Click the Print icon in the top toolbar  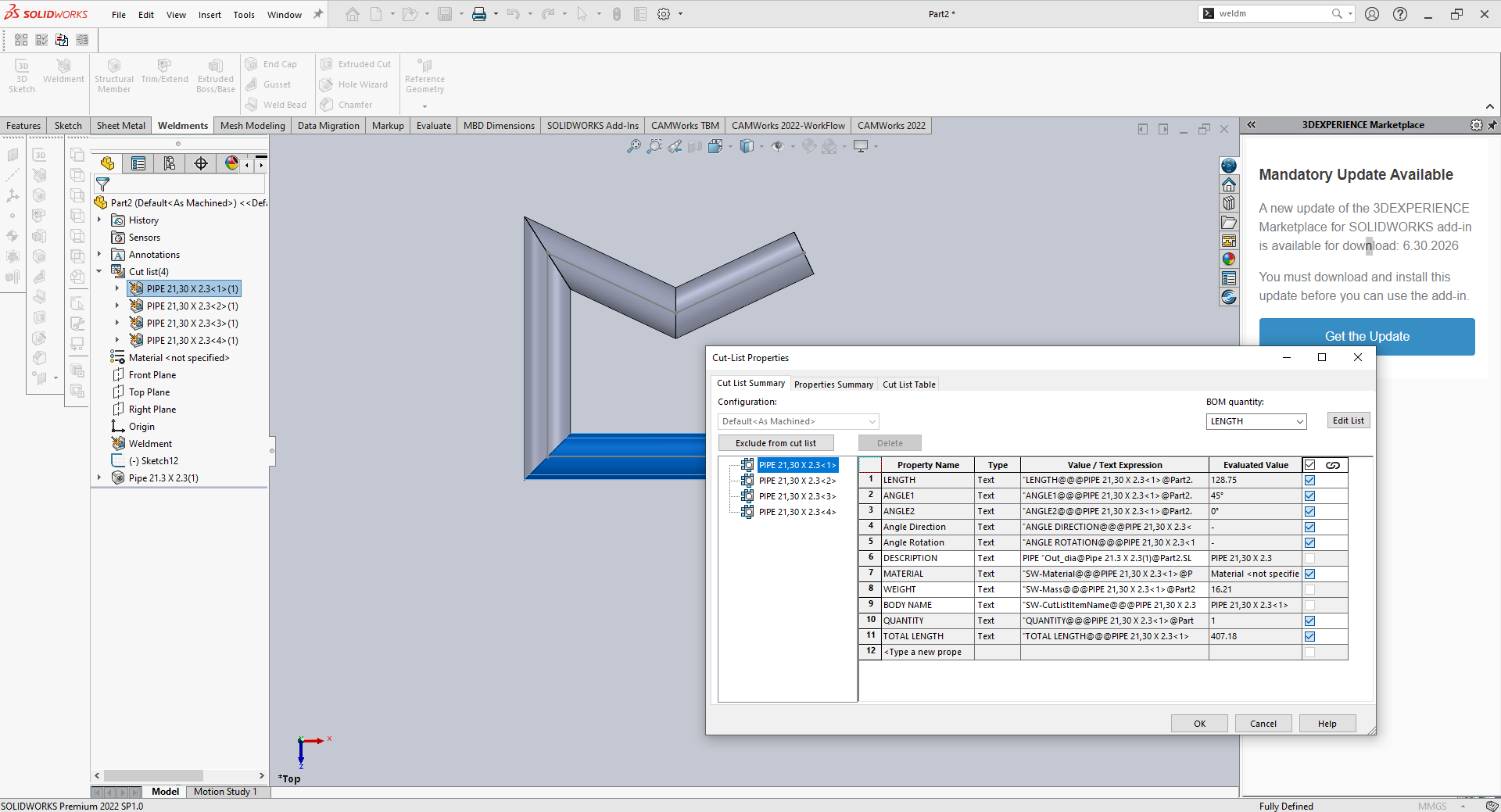(479, 14)
